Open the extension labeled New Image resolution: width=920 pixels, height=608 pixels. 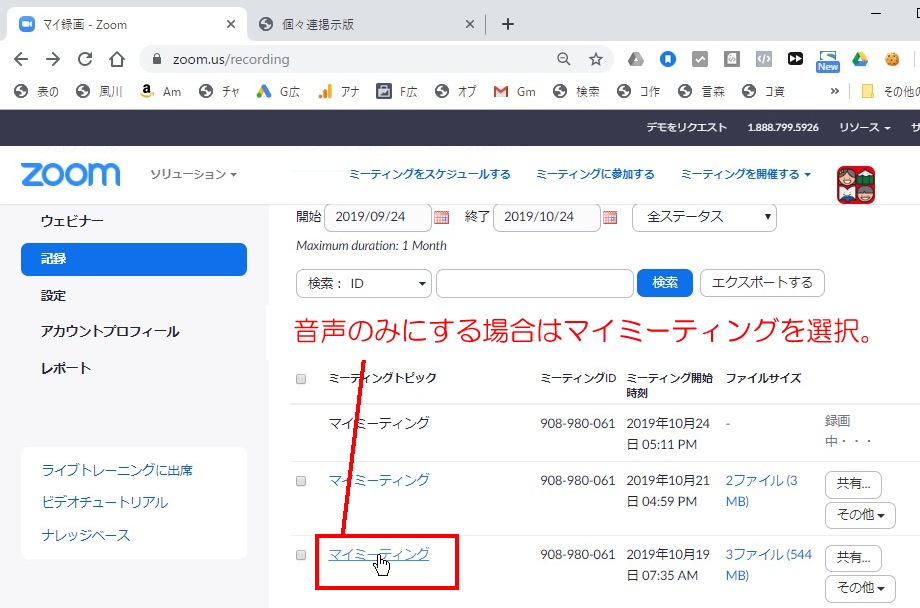(x=827, y=60)
